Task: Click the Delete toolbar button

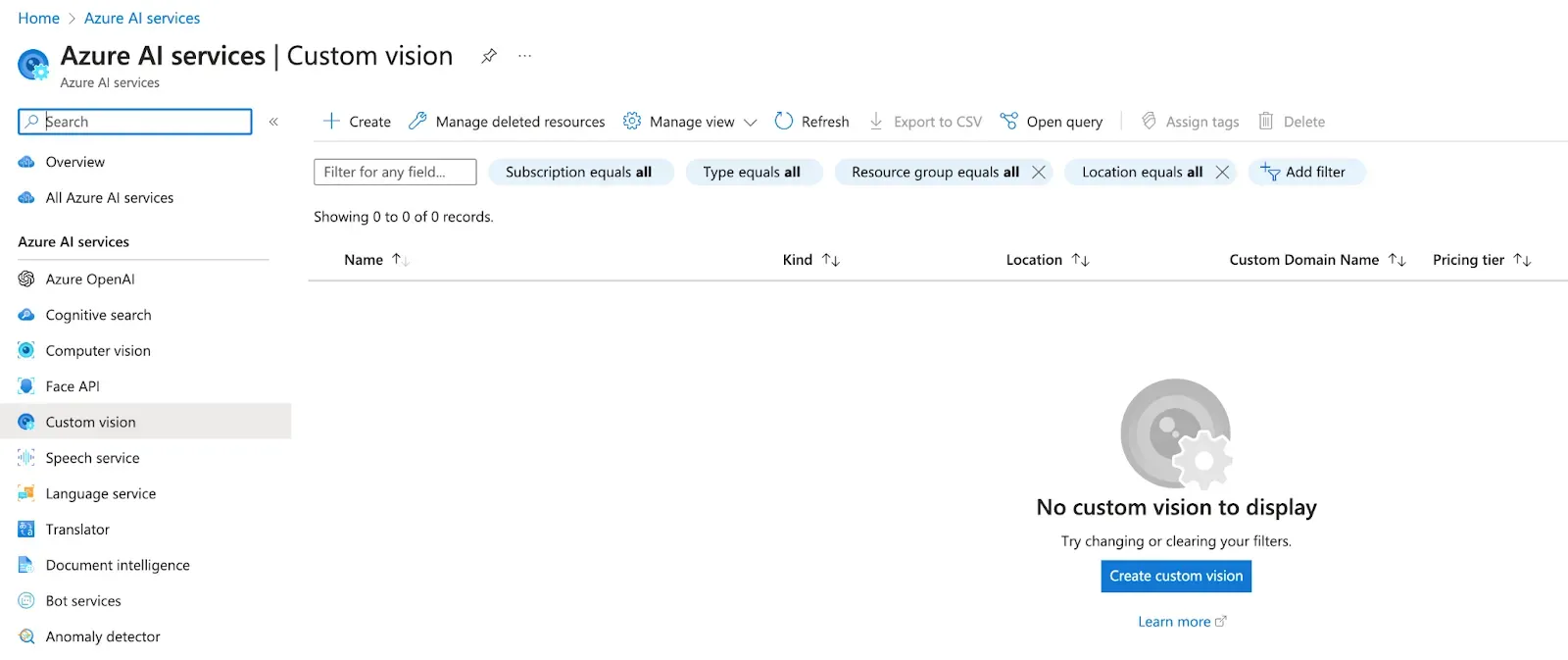Action: click(1292, 122)
